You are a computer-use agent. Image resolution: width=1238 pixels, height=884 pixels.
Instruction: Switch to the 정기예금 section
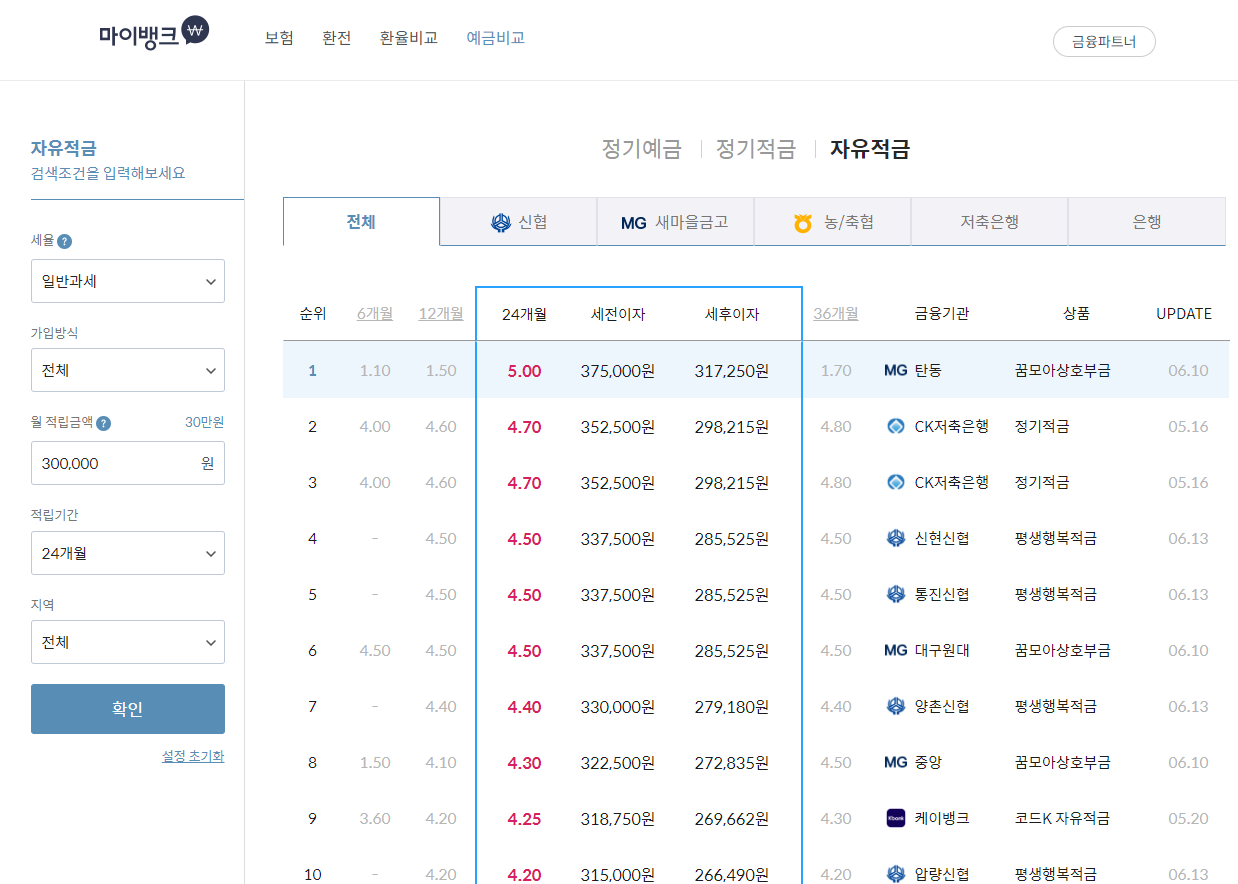tap(641, 150)
